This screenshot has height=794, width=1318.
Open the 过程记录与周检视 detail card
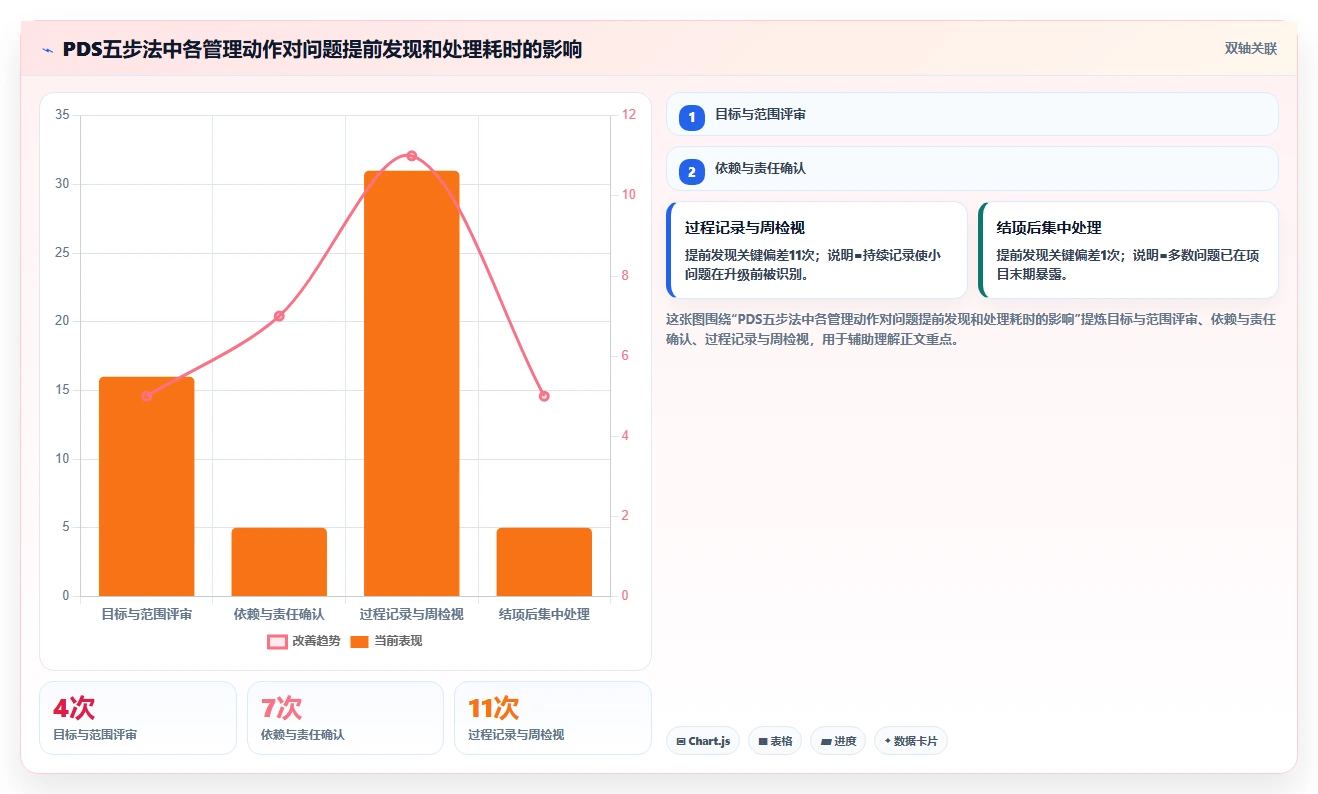click(817, 250)
